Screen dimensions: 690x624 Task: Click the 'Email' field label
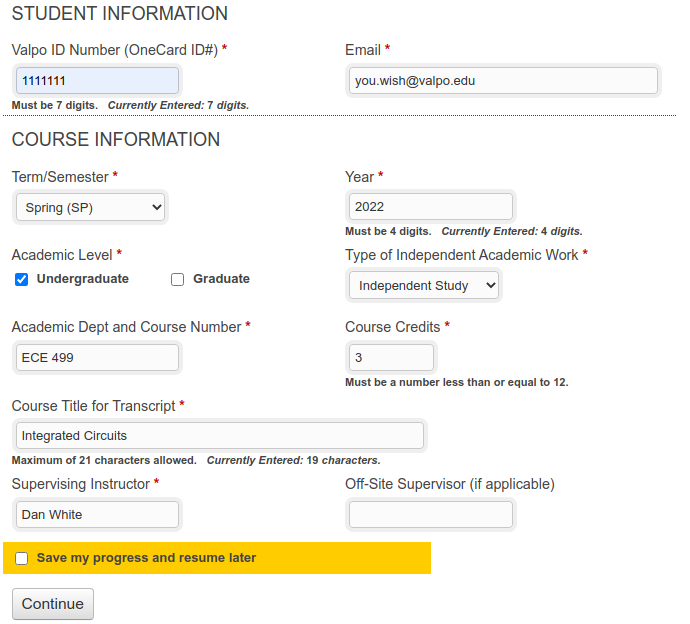coord(363,50)
